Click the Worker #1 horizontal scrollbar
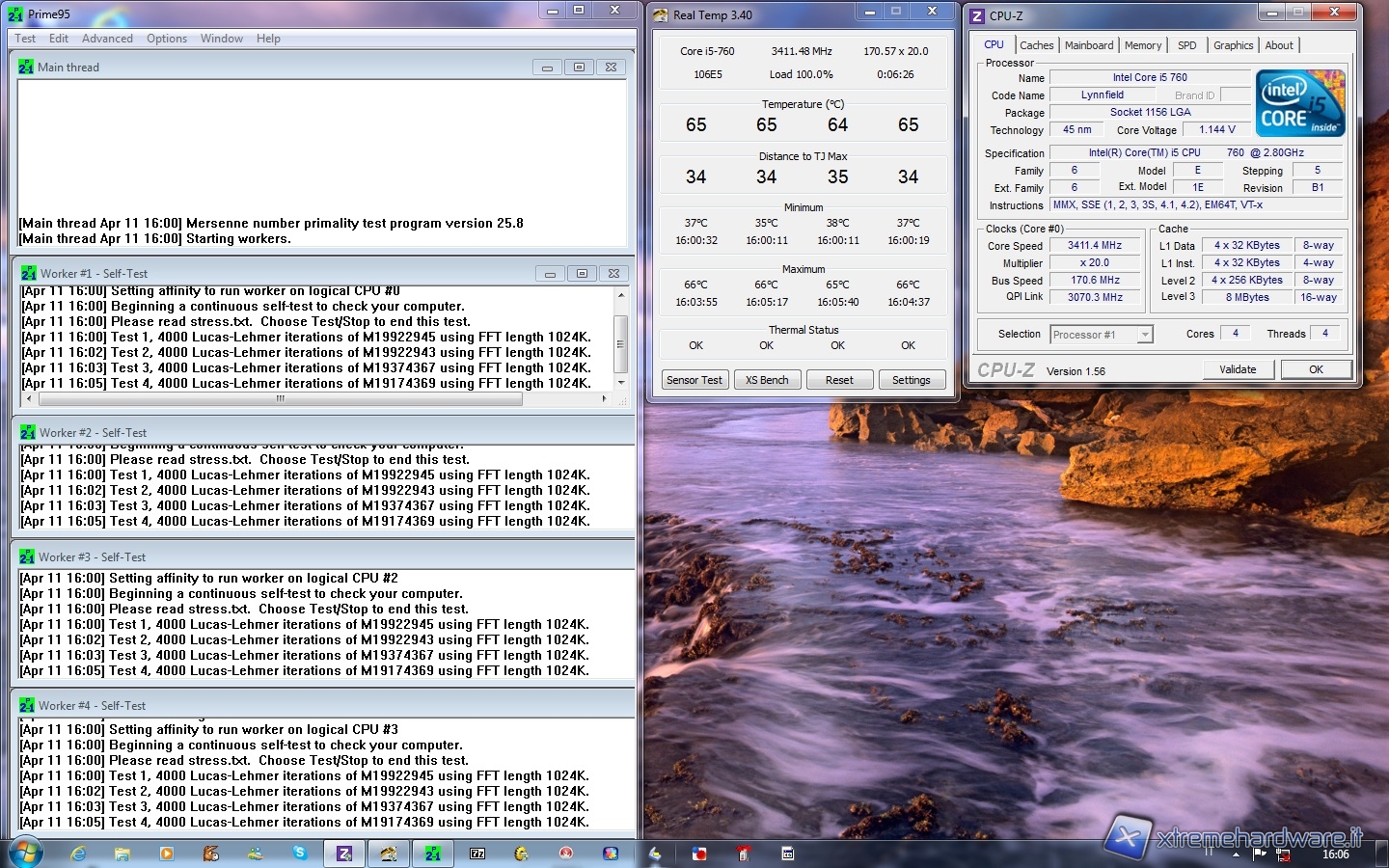 (280, 398)
